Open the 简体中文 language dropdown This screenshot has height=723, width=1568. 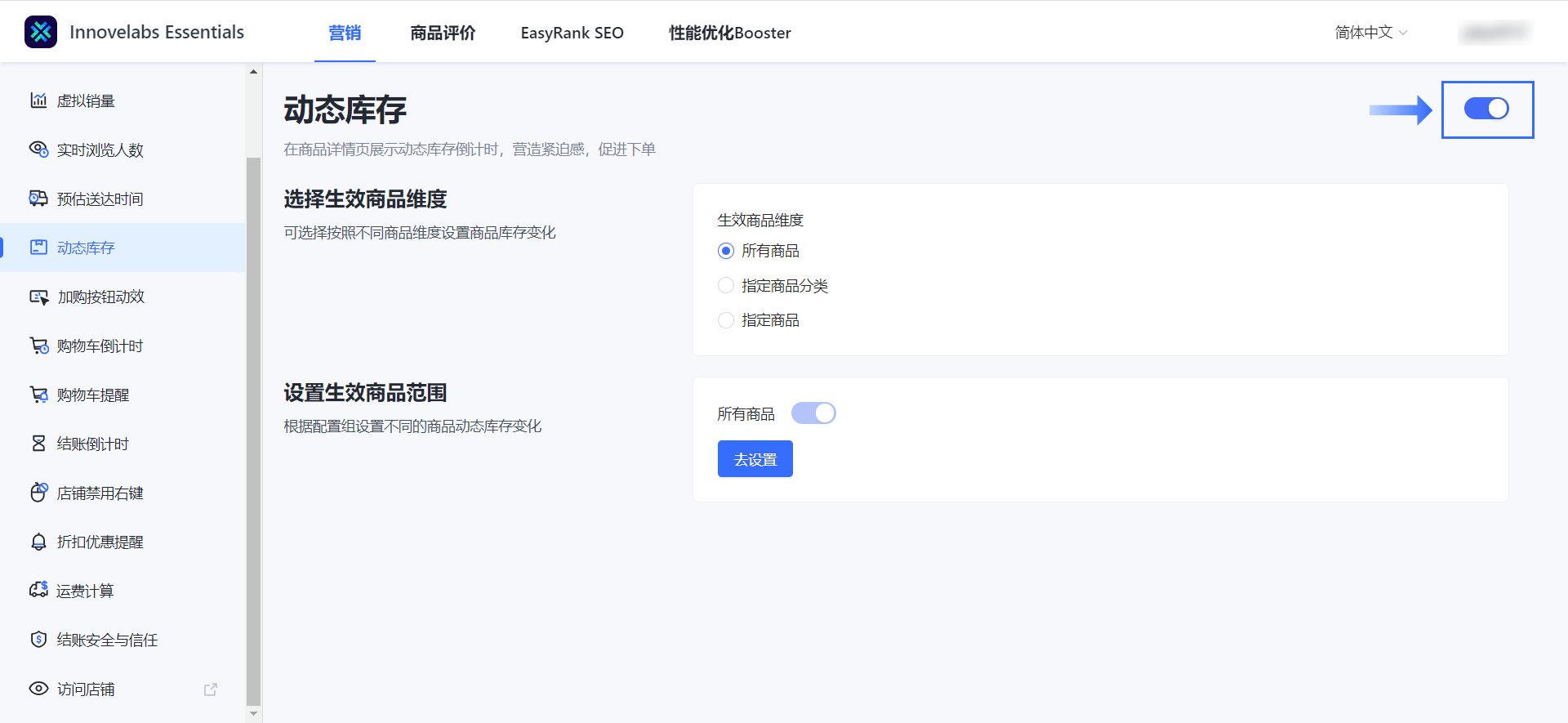(x=1370, y=33)
